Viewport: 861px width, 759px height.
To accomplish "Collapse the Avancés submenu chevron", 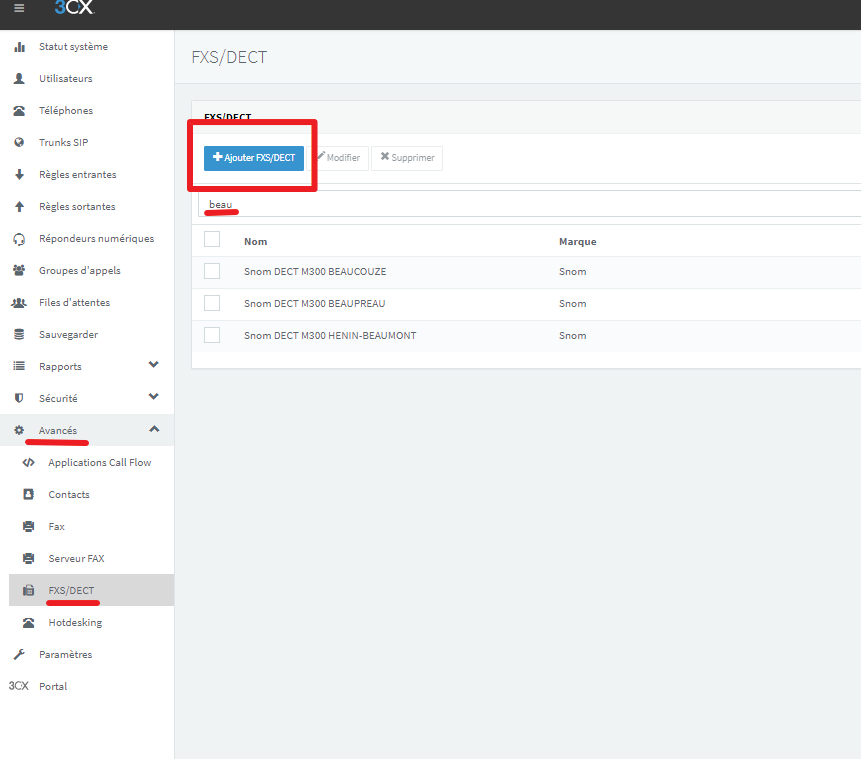I will tap(154, 429).
